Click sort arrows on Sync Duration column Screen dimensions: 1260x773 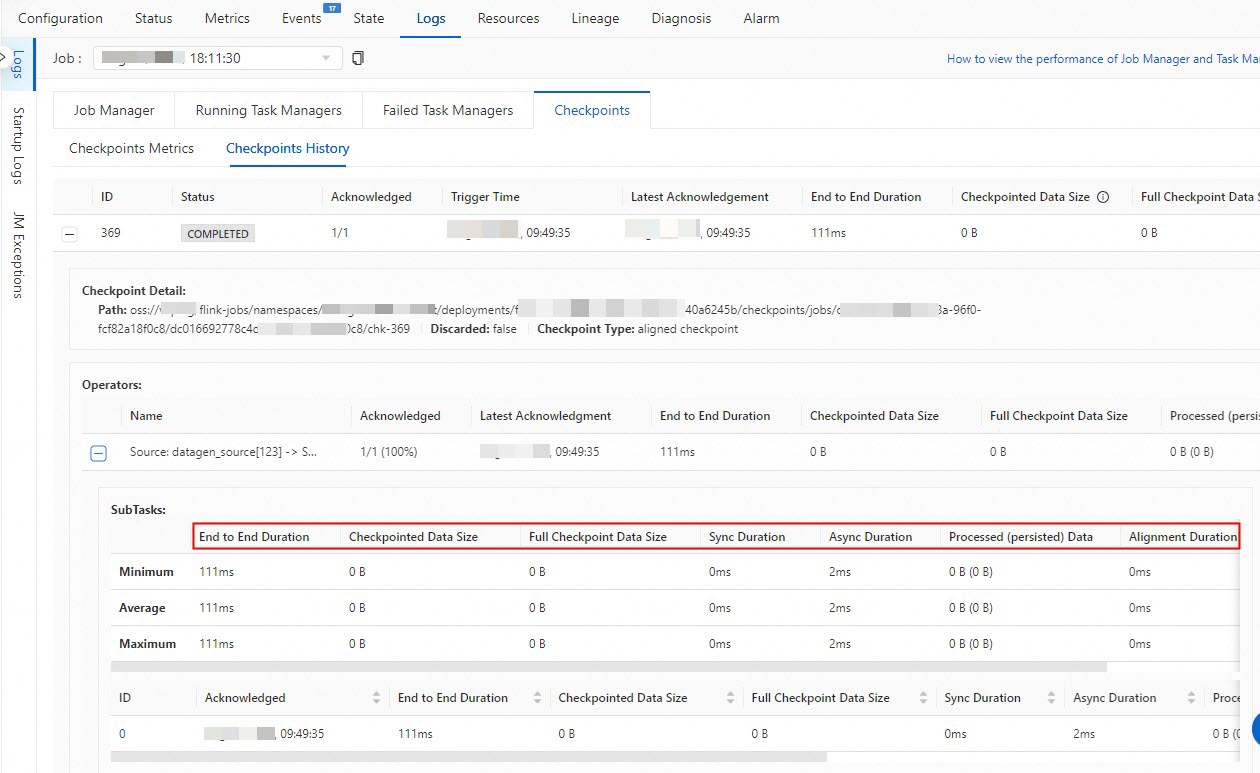click(1051, 698)
